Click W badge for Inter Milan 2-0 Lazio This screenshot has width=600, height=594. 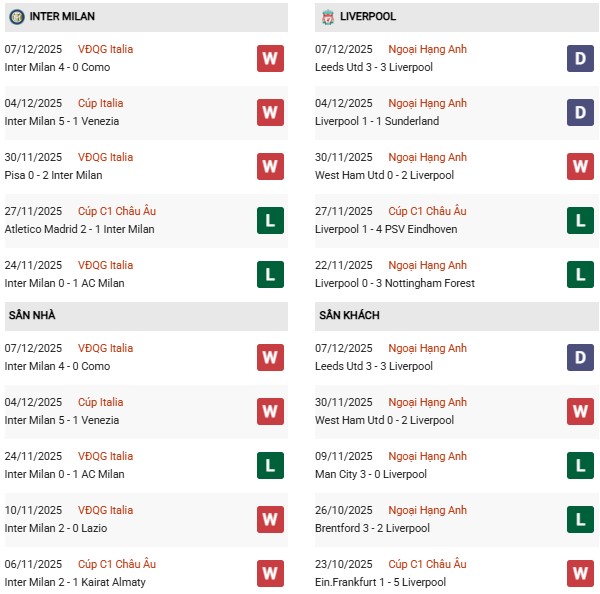(x=270, y=519)
